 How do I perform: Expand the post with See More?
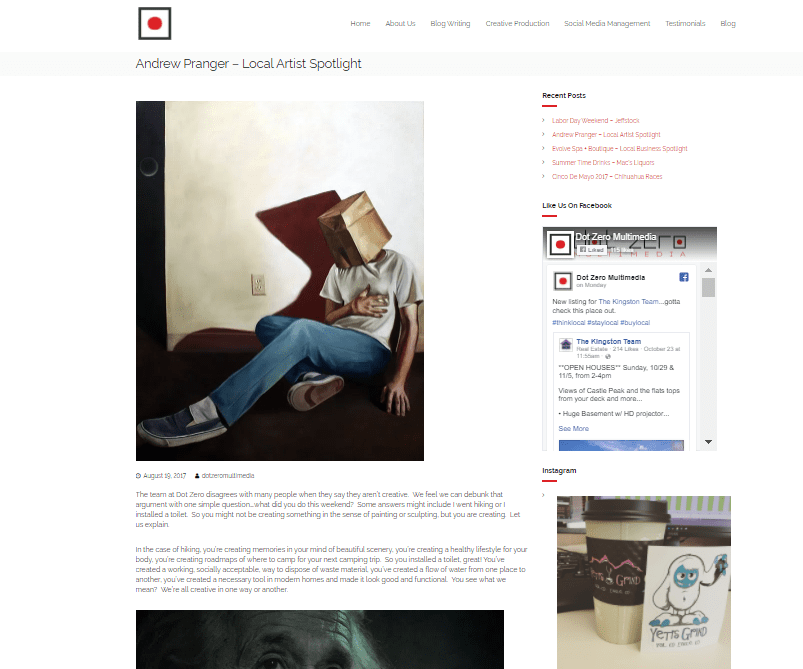pos(574,429)
